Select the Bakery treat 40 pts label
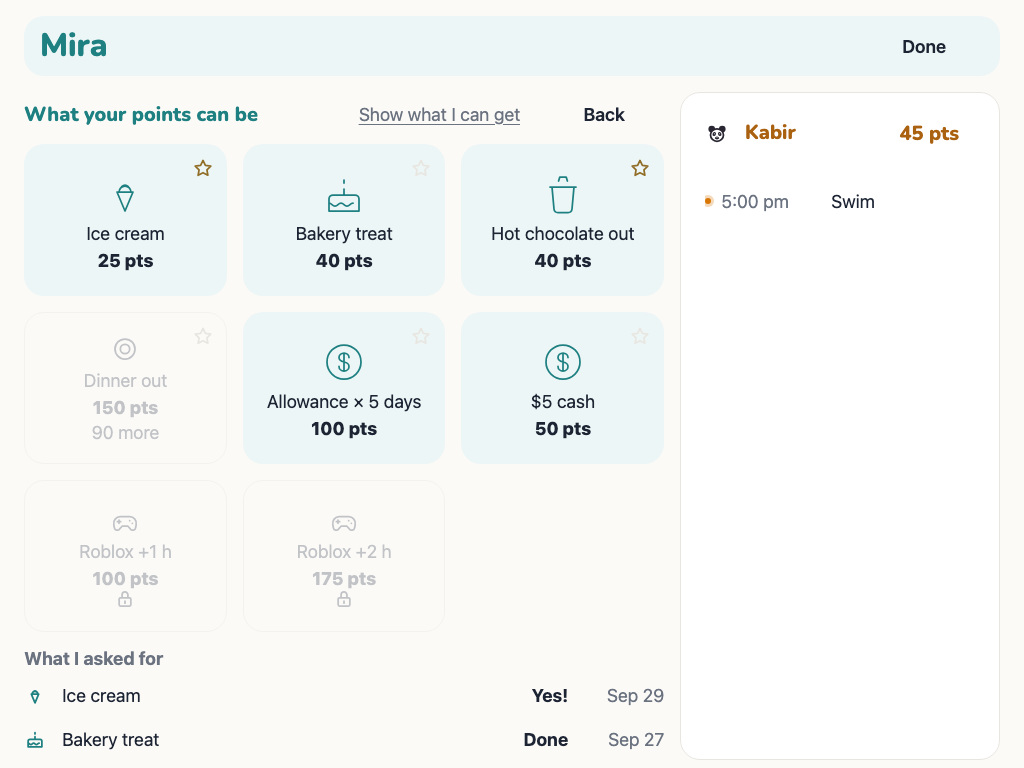 [344, 261]
